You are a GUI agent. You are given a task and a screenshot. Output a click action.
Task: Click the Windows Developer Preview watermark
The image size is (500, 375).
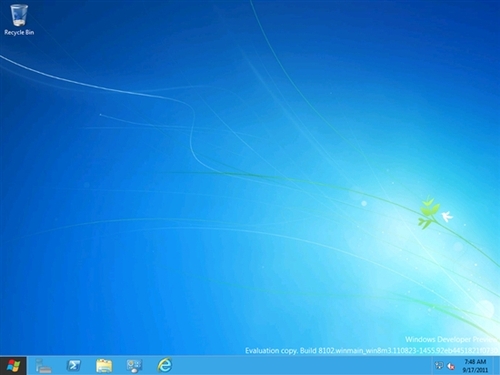point(452,339)
